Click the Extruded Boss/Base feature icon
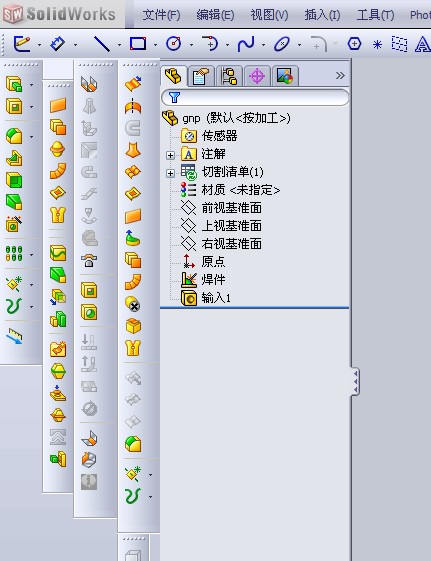The width and height of the screenshot is (431, 561). click(x=14, y=84)
